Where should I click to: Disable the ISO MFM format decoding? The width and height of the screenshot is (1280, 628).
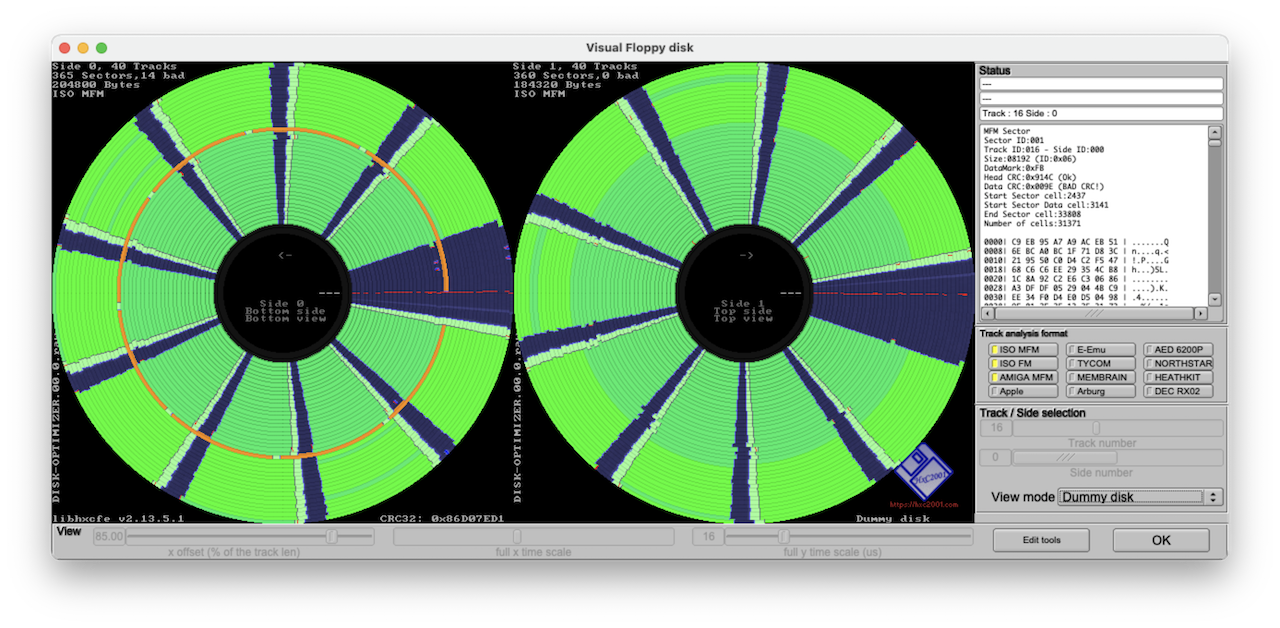click(1021, 349)
